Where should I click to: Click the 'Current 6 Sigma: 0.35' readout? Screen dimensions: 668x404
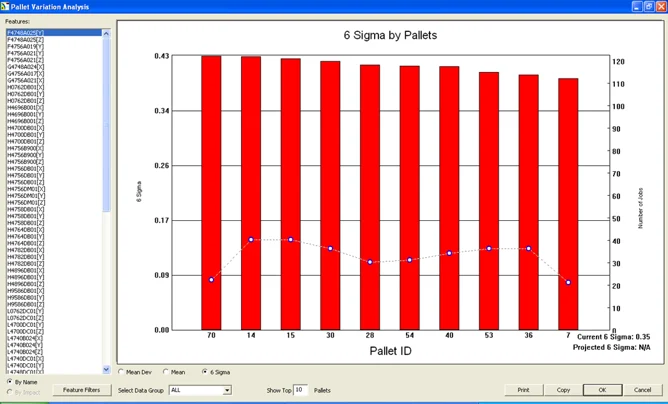coord(613,337)
